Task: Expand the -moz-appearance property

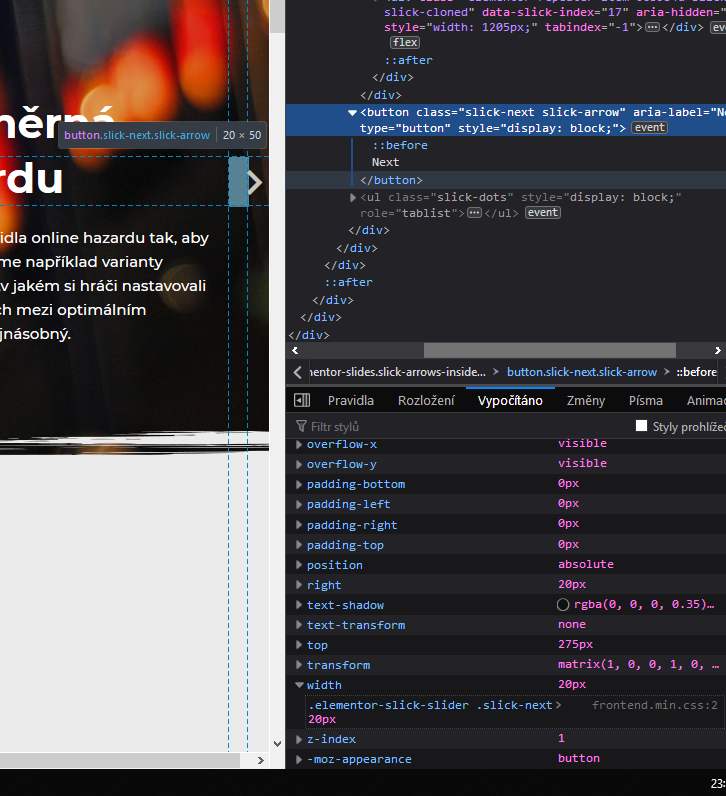Action: point(299,759)
